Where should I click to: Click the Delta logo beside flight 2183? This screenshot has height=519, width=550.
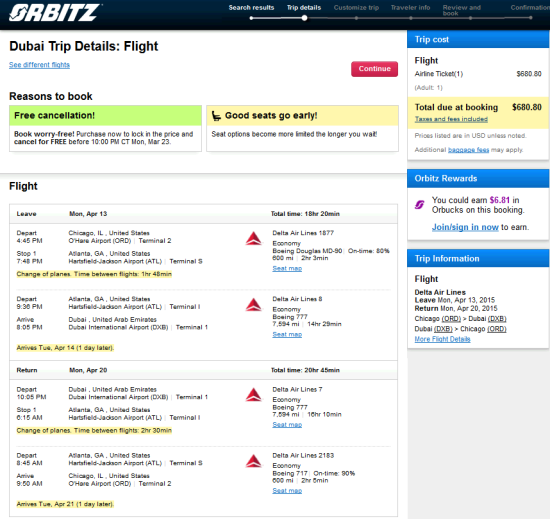pos(254,461)
